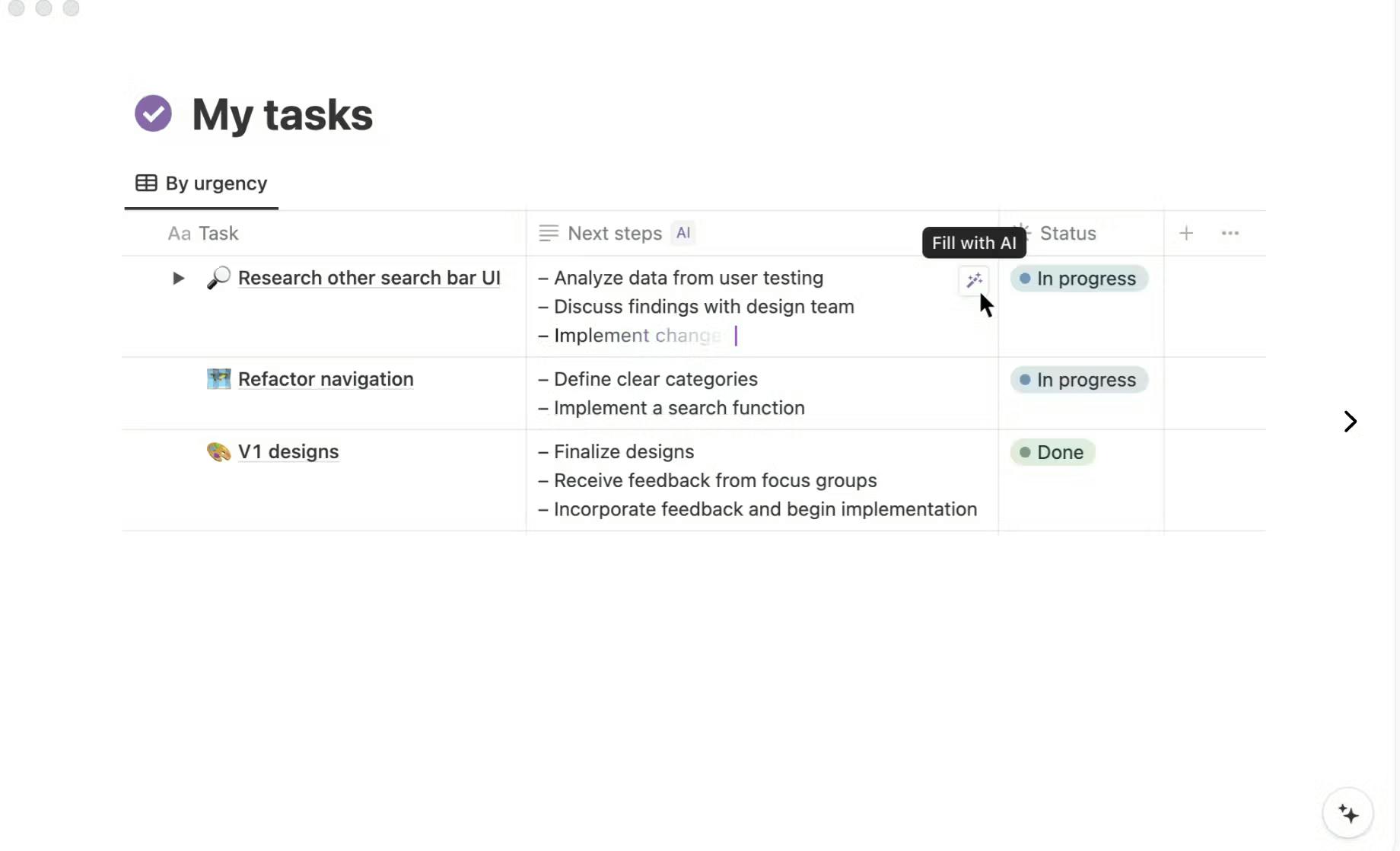The width and height of the screenshot is (1400, 851).
Task: Select the Fill with AI magic wand icon
Action: pyautogui.click(x=974, y=280)
